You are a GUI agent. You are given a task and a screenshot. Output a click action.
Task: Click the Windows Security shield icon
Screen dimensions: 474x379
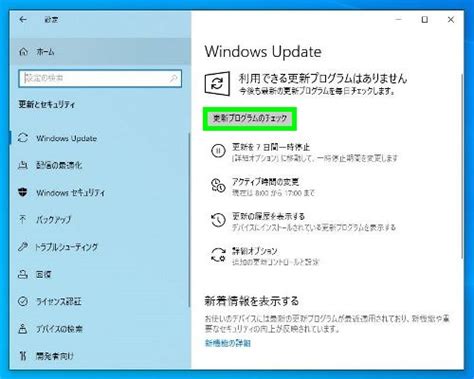click(23, 192)
